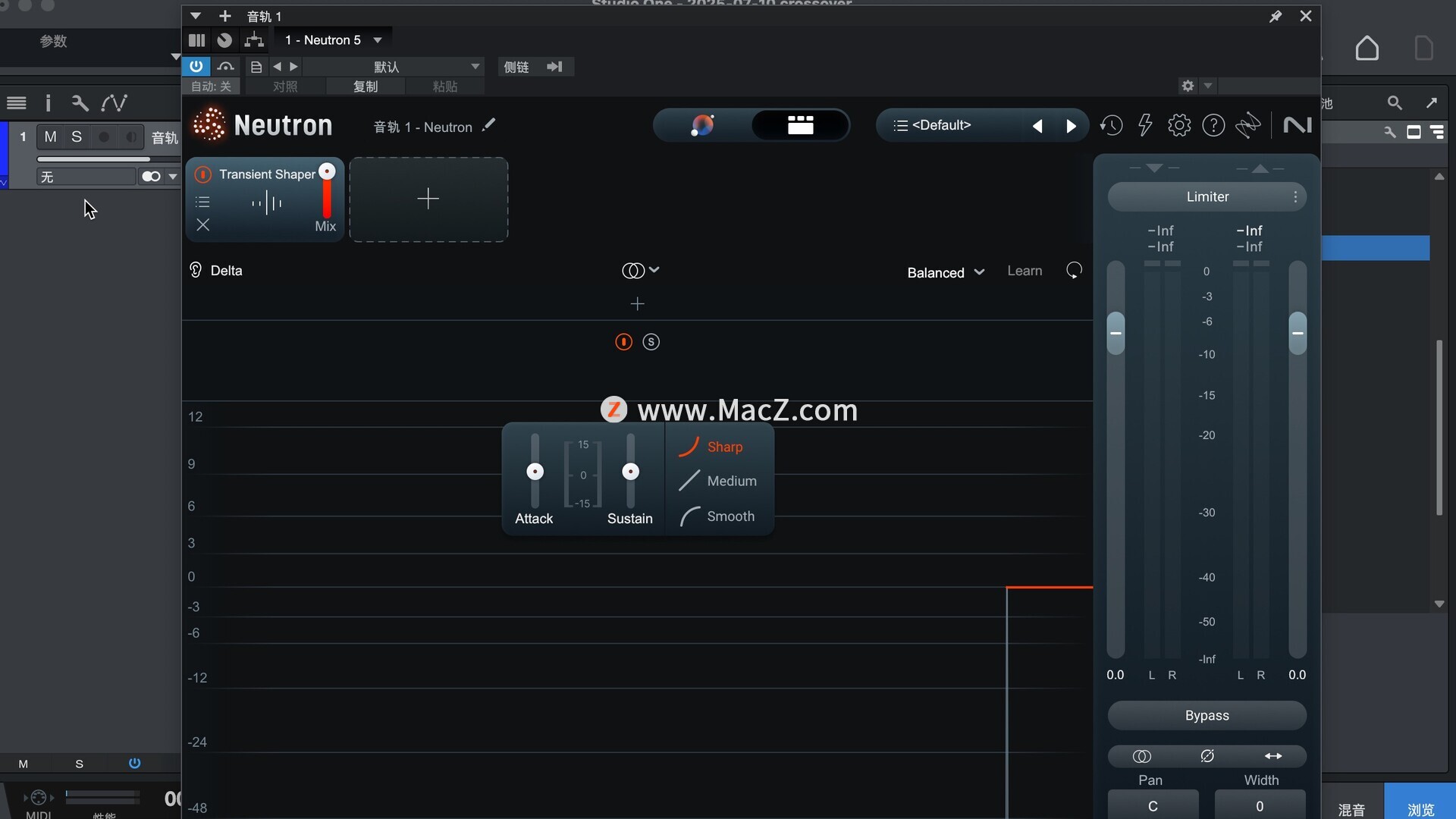Click the Learn button
The height and width of the screenshot is (819, 1456).
[x=1025, y=271]
